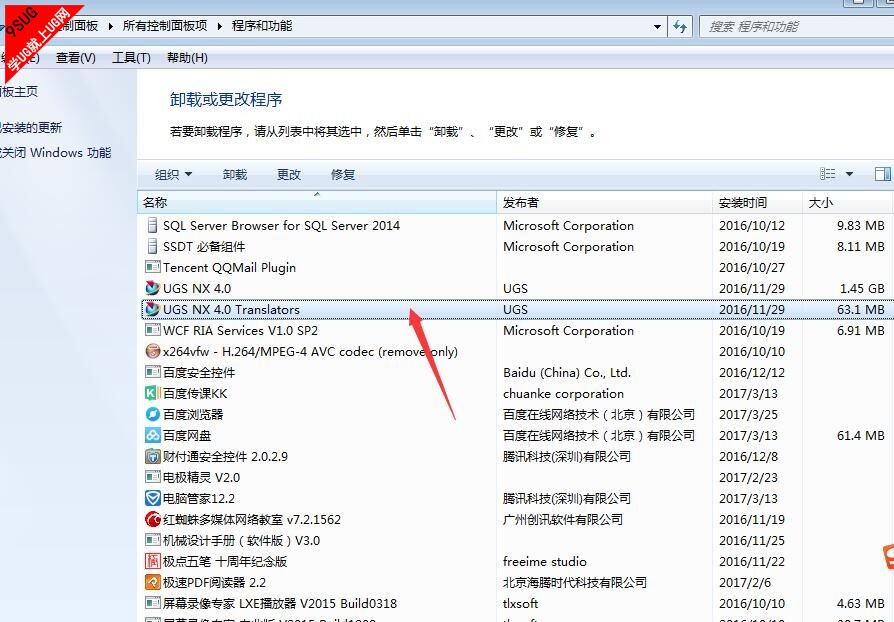Click the 更改 button
The height and width of the screenshot is (622, 894).
288,174
